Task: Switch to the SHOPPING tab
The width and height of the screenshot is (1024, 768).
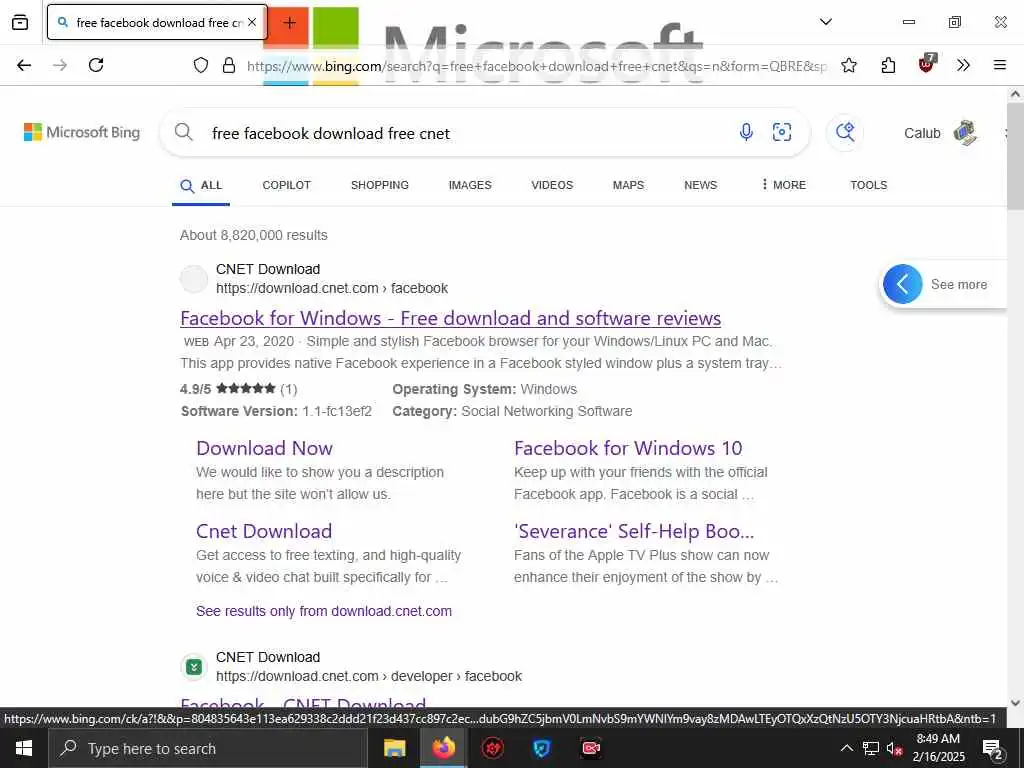Action: point(379,185)
